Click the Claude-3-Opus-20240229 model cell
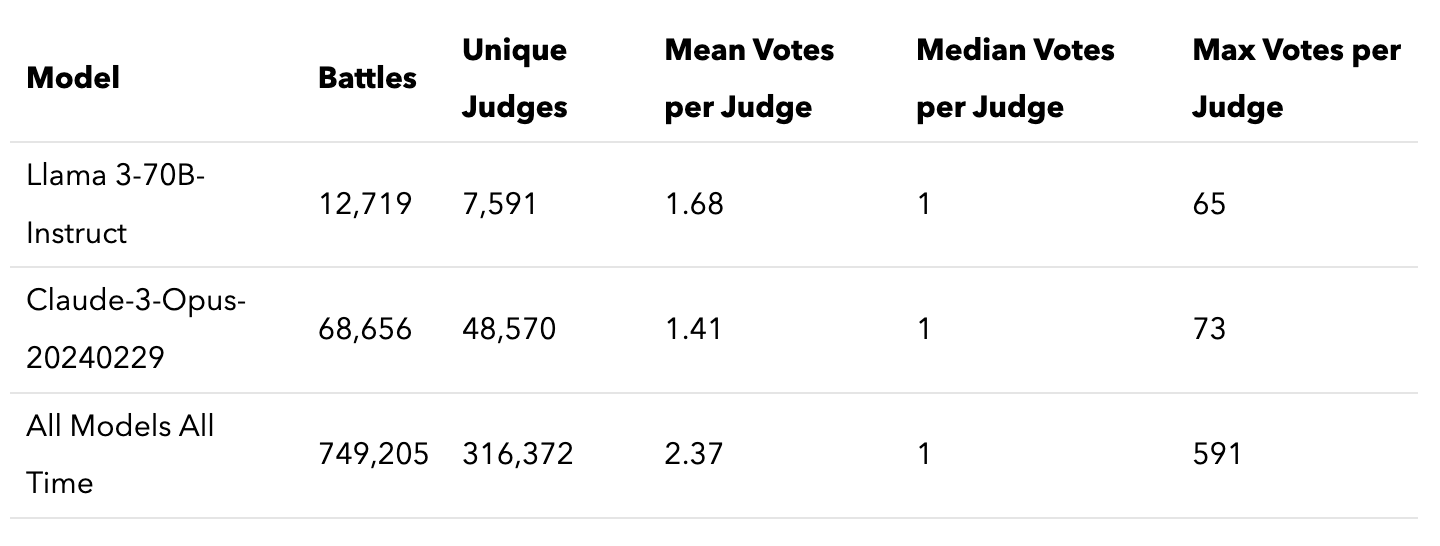This screenshot has width=1440, height=546. click(135, 330)
